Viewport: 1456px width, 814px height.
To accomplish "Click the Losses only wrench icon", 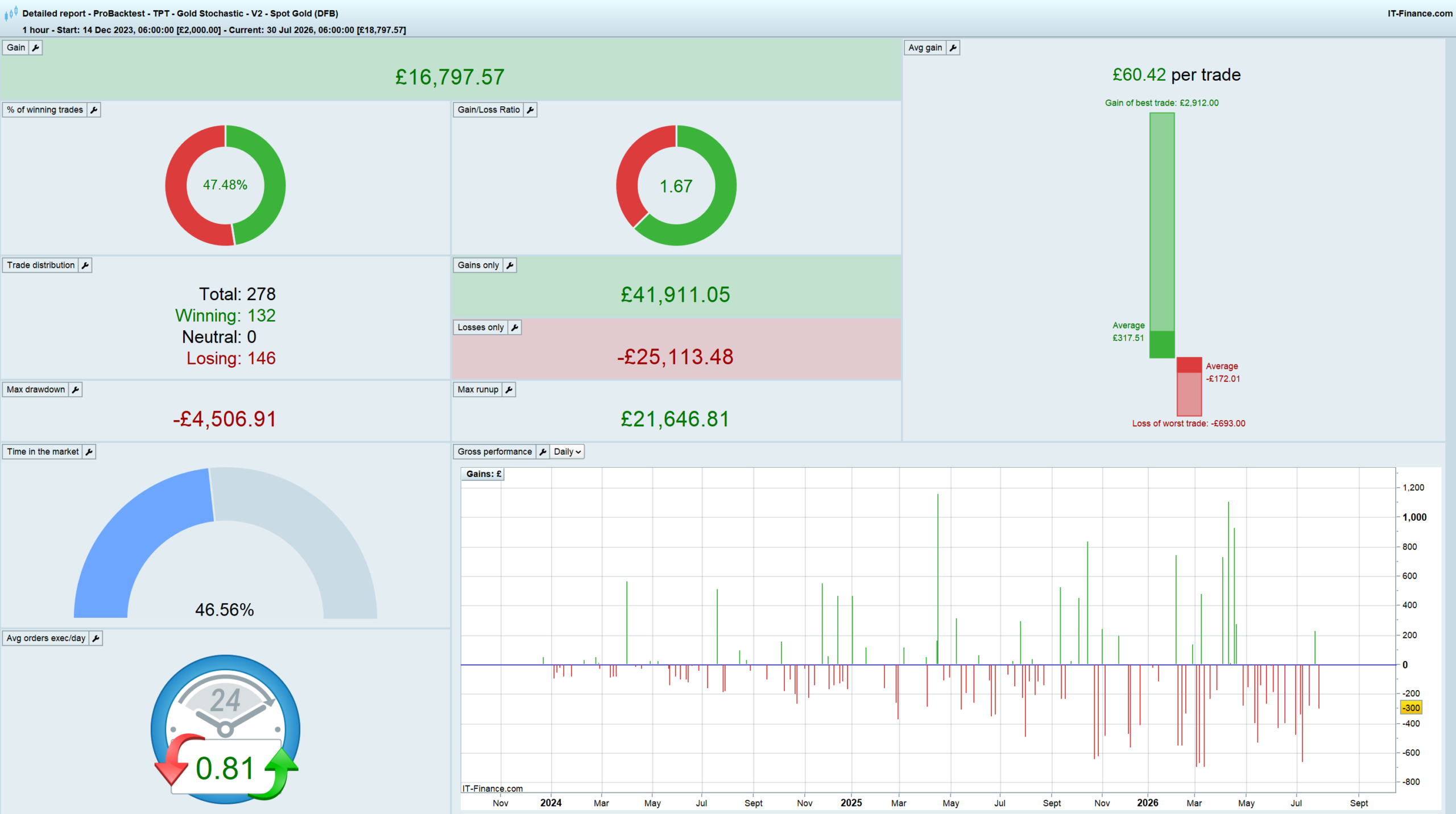I will (x=515, y=327).
